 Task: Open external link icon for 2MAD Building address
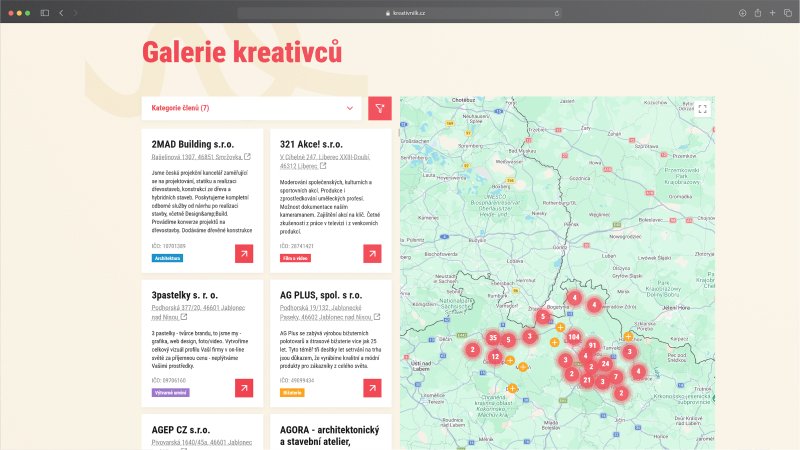point(247,157)
